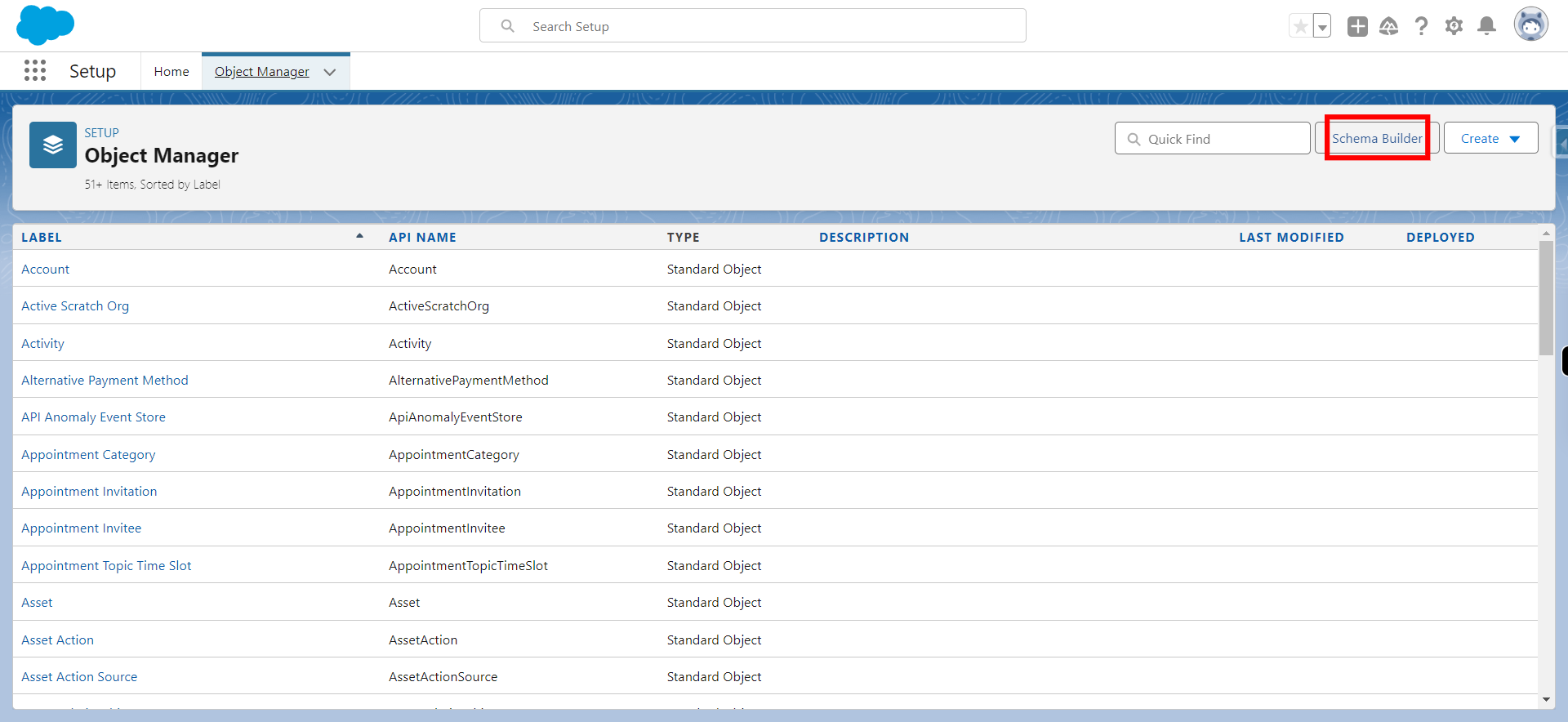
Task: Focus the Search Setup field
Action: click(x=752, y=26)
